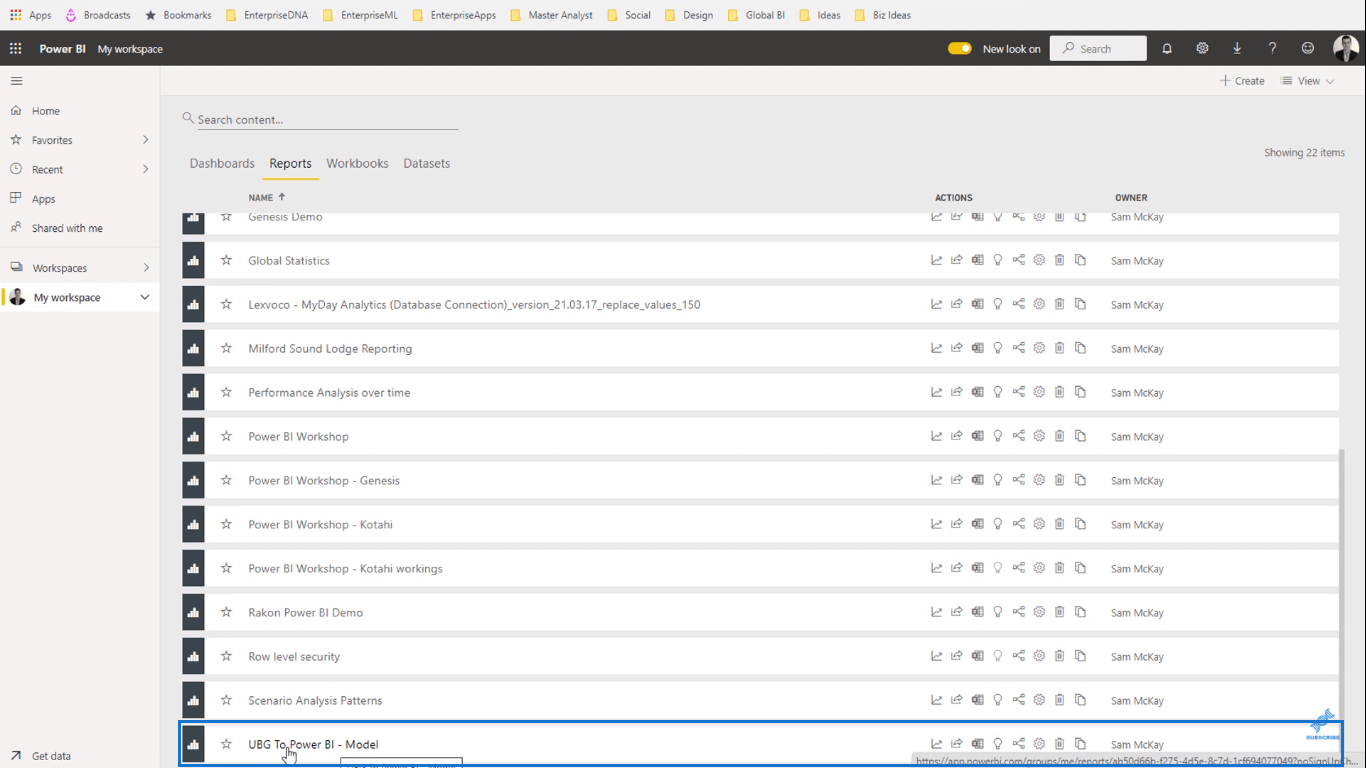Open settings for Row level security report
The width and height of the screenshot is (1366, 768).
[1039, 656]
